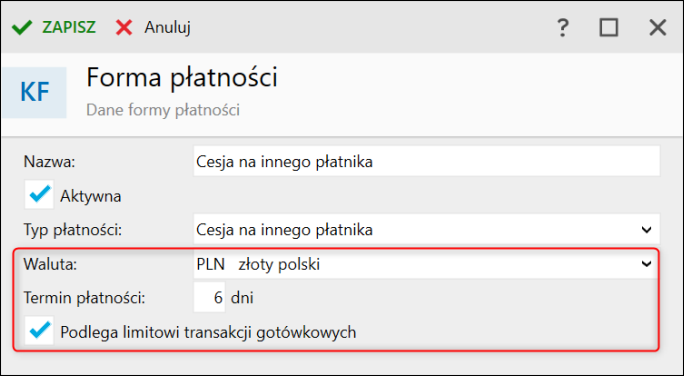
Task: Uncheck Podlega limitowi transakcji gotówkowych checkbox
Action: 39,331
